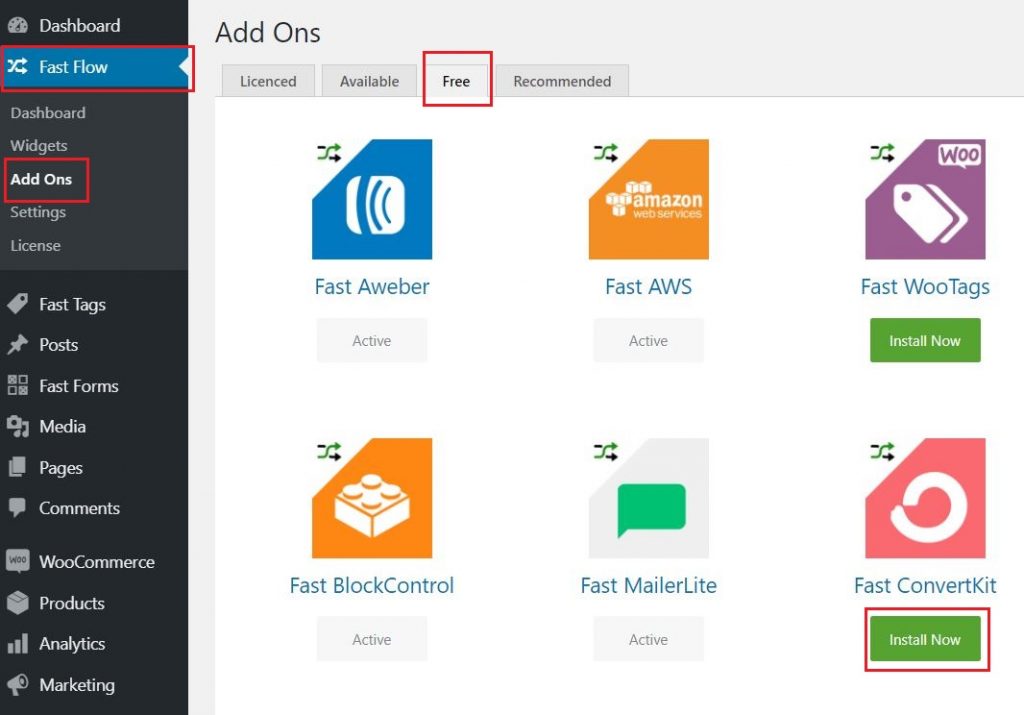
Task: Click the Media icon in sidebar
Action: click(x=18, y=426)
